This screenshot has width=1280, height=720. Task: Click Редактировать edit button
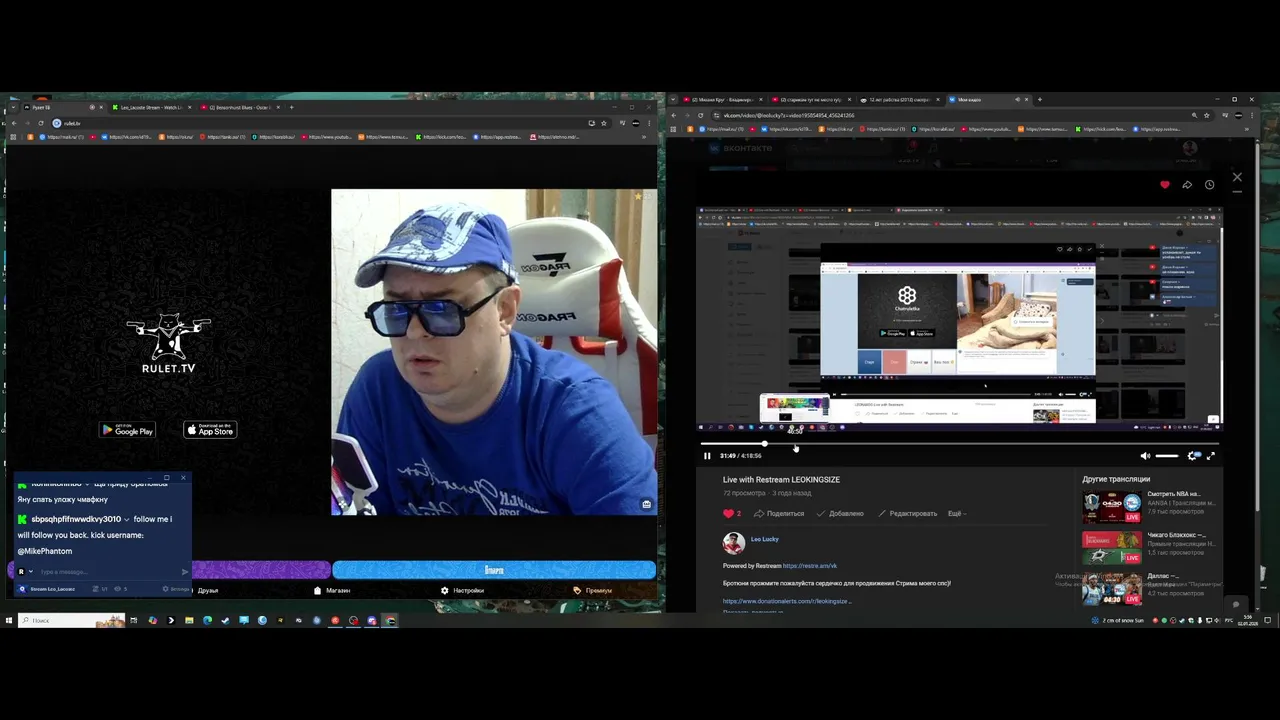click(908, 513)
